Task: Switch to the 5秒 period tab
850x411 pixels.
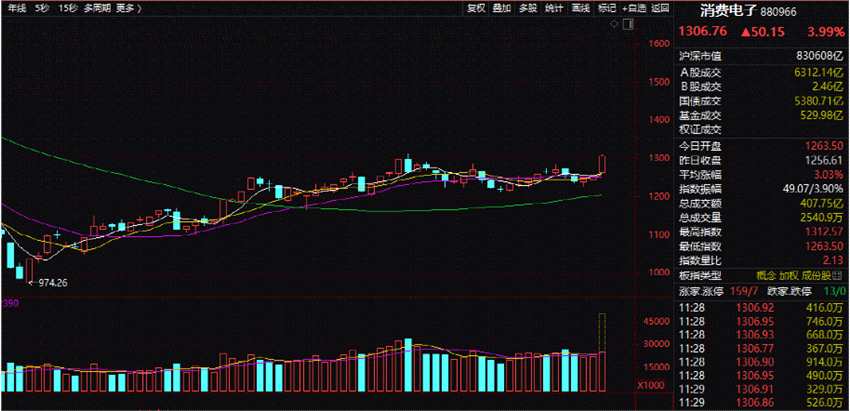Action: pyautogui.click(x=42, y=8)
